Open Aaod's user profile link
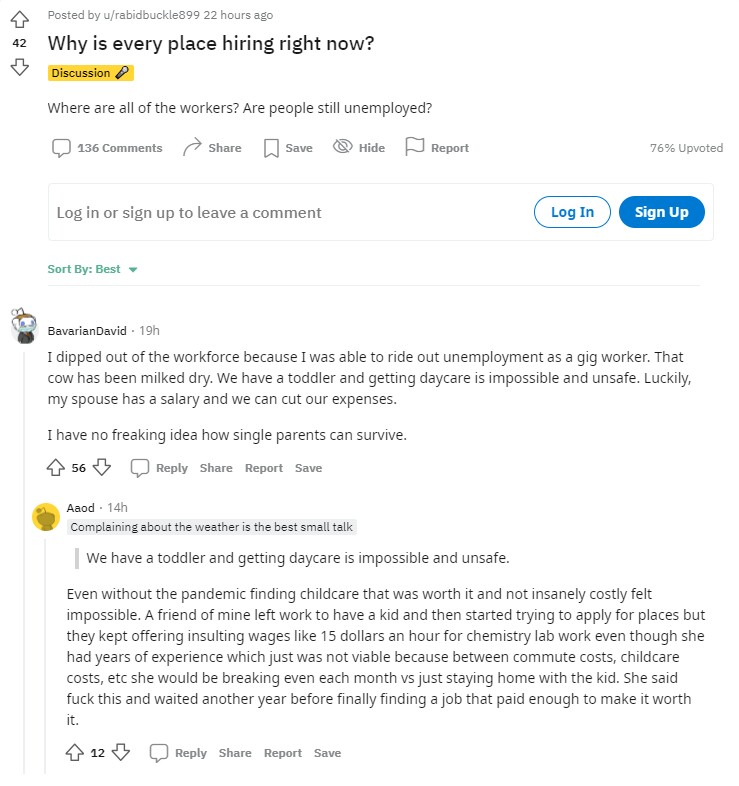The image size is (739, 786). coord(81,508)
